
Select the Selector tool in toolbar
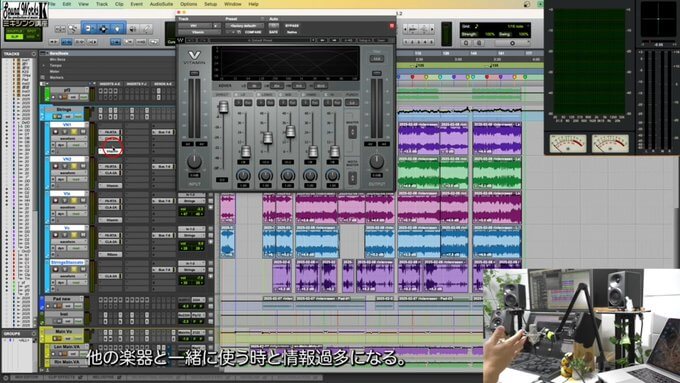tap(103, 29)
